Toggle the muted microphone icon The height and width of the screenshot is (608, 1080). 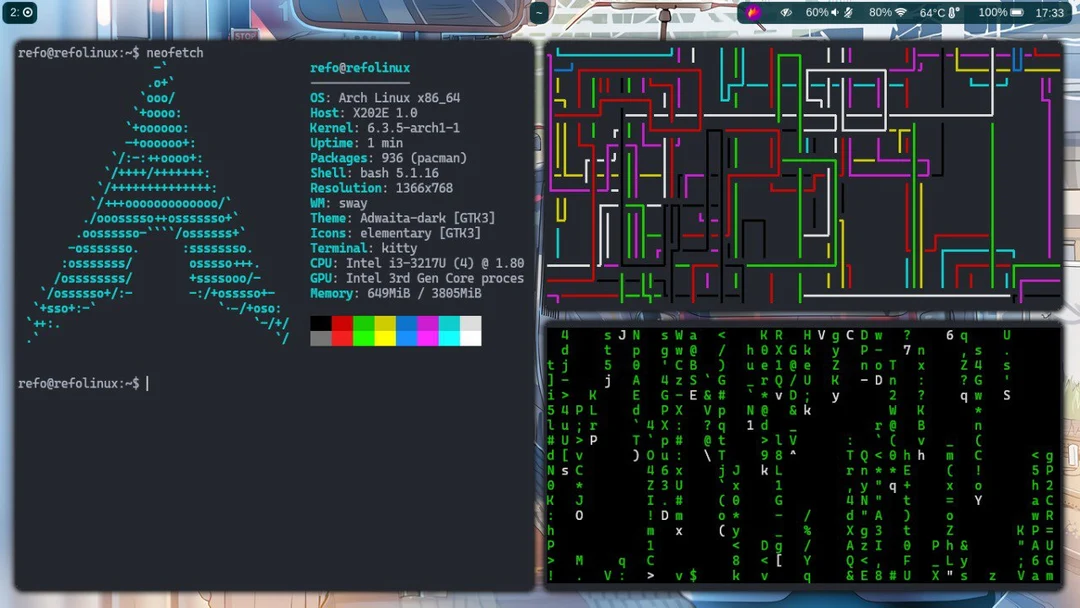pyautogui.click(x=850, y=13)
